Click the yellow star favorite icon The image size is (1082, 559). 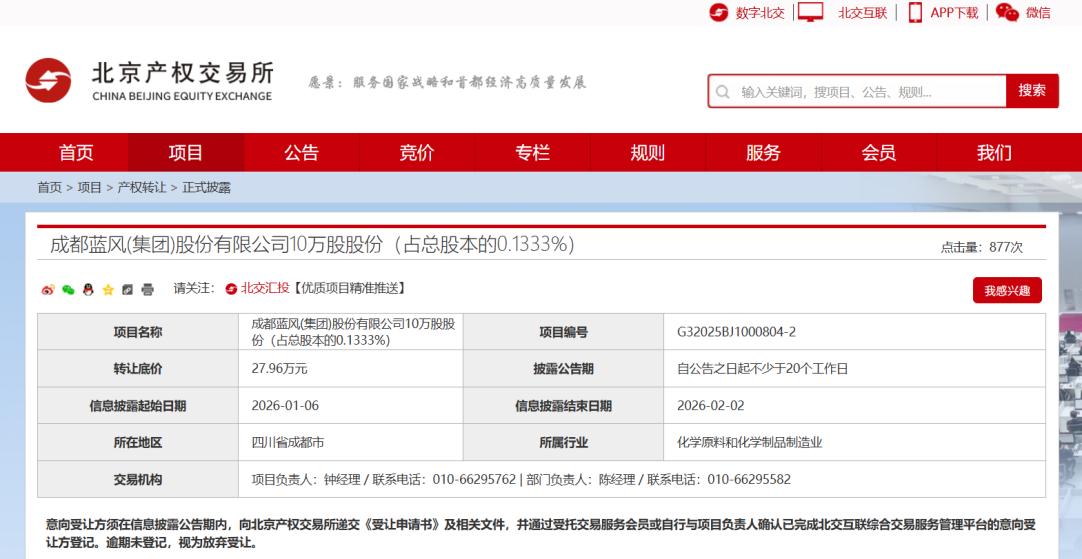tap(108, 290)
